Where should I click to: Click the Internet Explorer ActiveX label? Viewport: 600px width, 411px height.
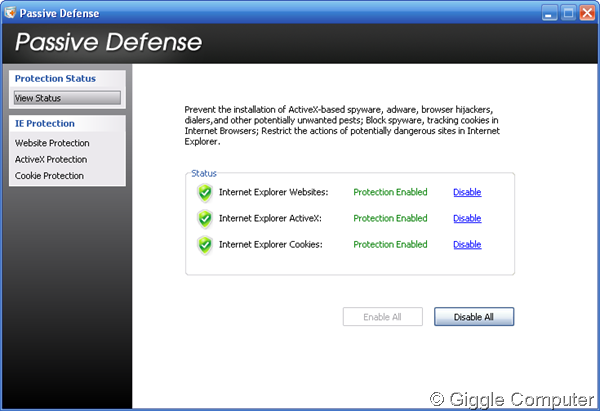point(270,218)
